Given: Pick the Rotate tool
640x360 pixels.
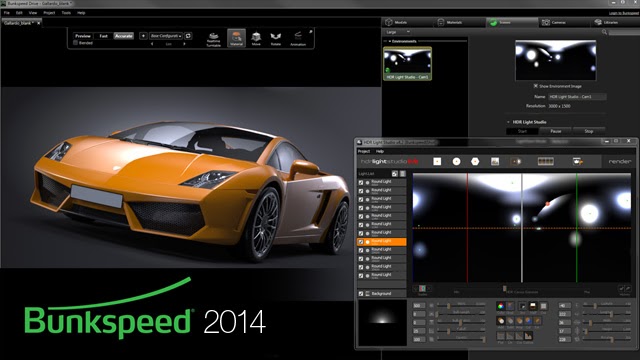Looking at the screenshot, I should pos(276,39).
